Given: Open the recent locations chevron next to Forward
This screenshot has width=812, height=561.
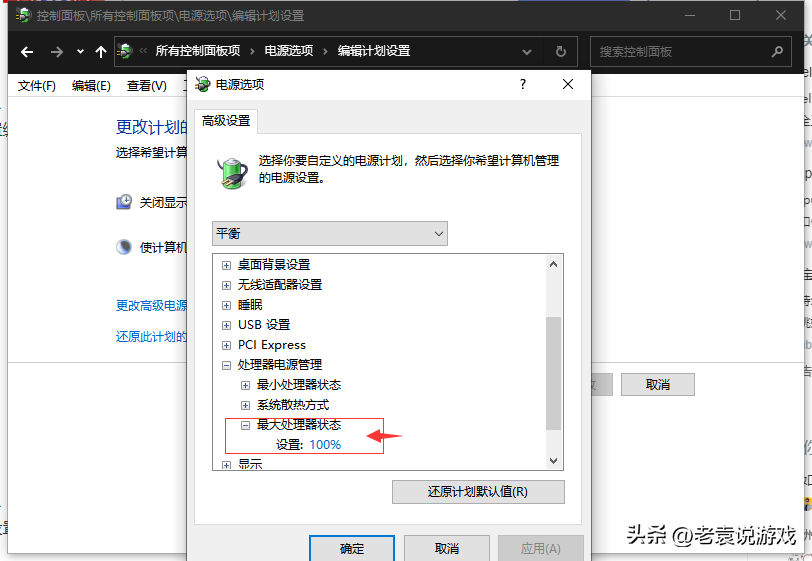Looking at the screenshot, I should pyautogui.click(x=80, y=52).
